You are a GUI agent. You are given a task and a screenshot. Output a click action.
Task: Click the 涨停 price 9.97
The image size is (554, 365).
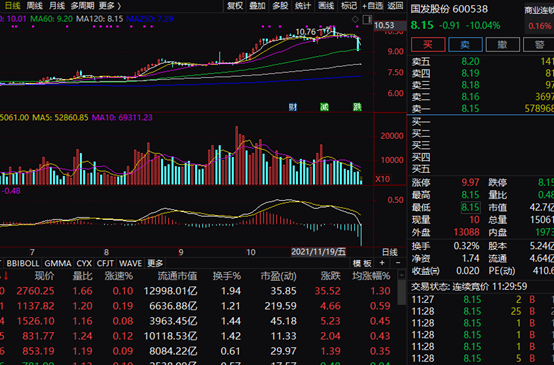[x=470, y=182]
